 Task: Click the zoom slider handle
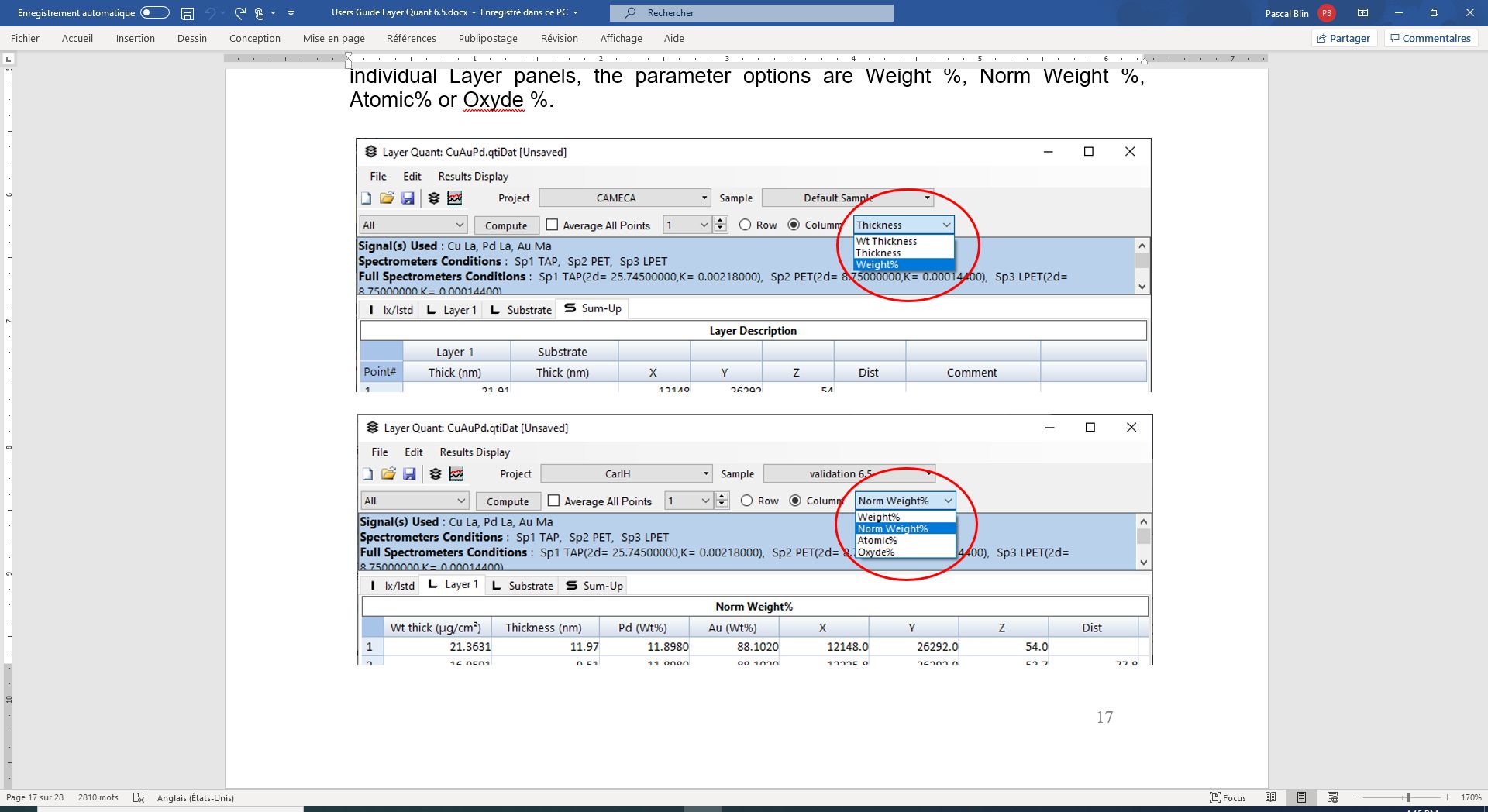tap(1407, 797)
